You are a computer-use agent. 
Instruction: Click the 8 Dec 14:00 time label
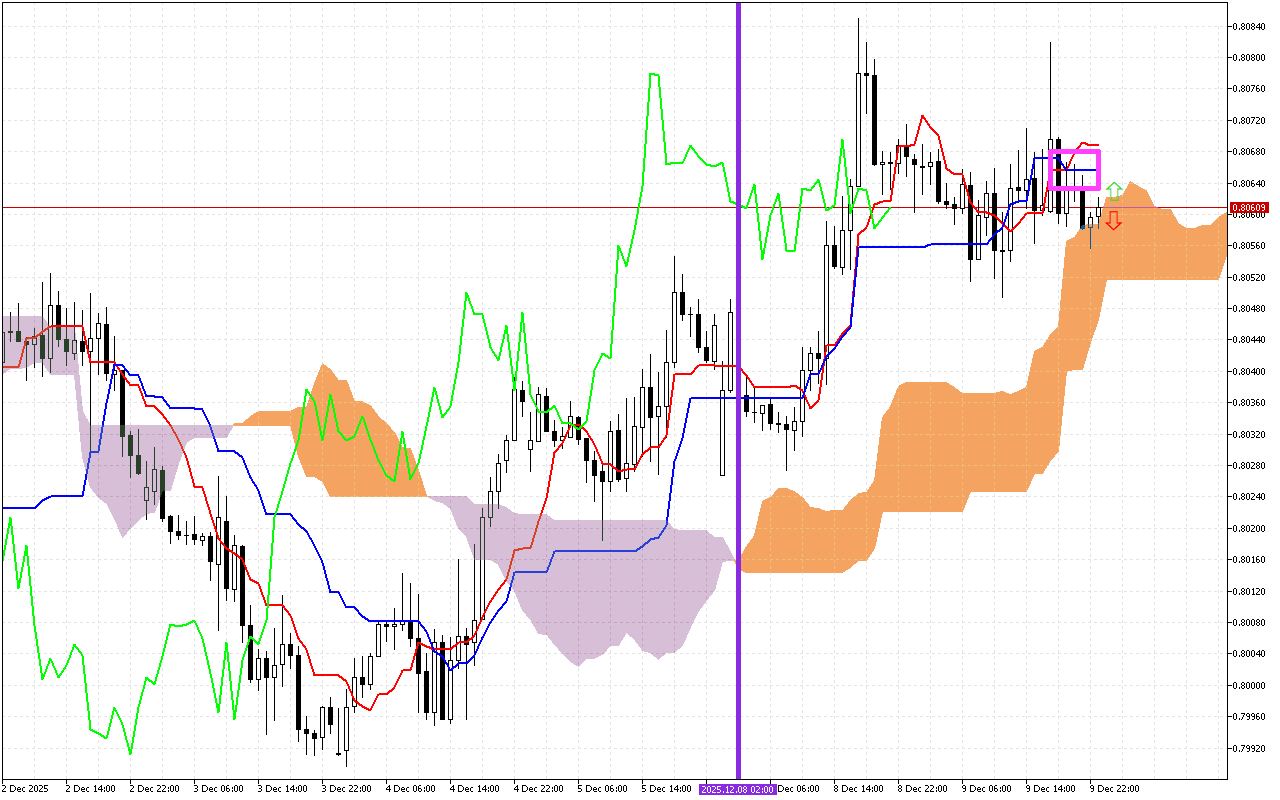pos(858,788)
